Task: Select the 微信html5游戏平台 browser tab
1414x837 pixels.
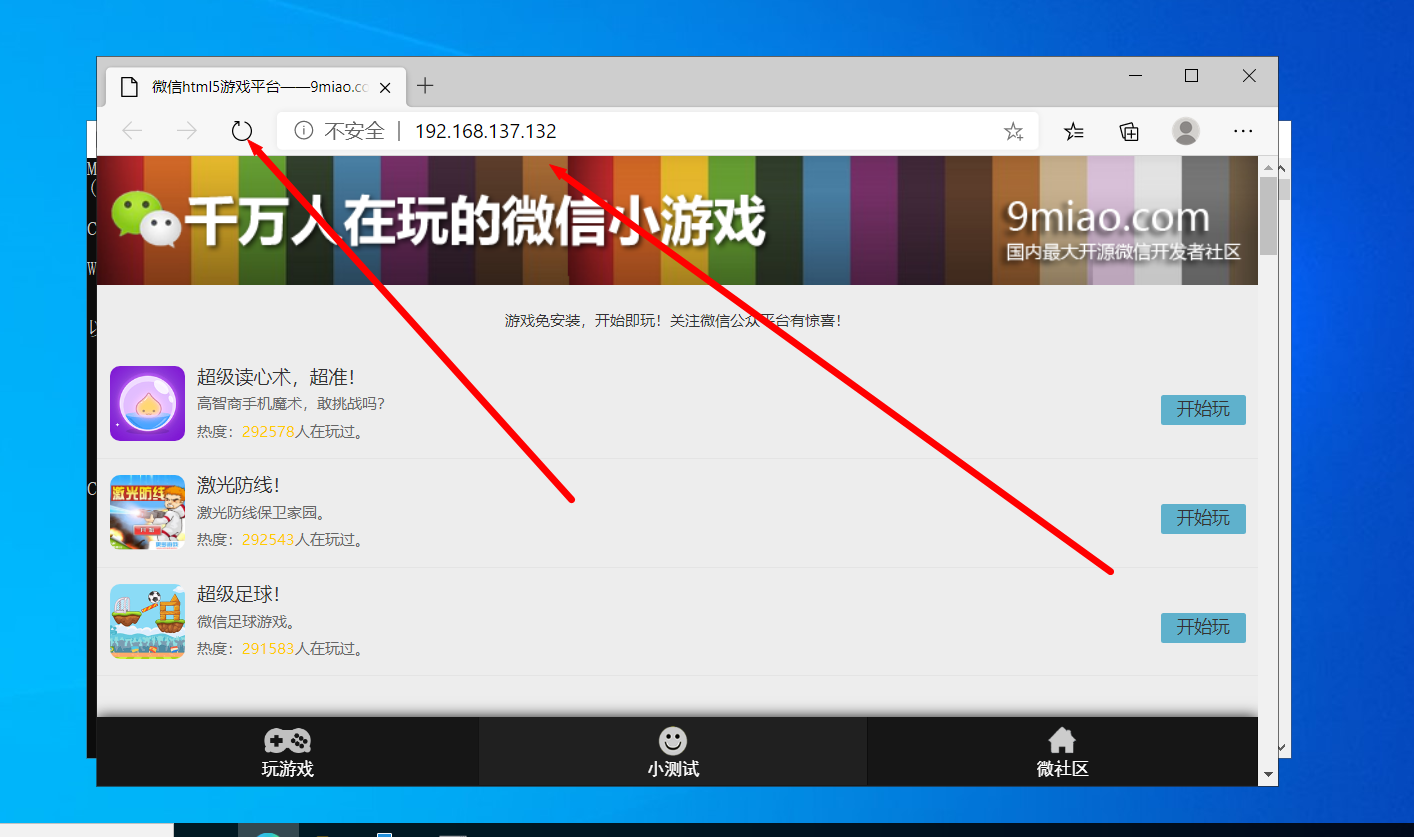Action: (256, 87)
